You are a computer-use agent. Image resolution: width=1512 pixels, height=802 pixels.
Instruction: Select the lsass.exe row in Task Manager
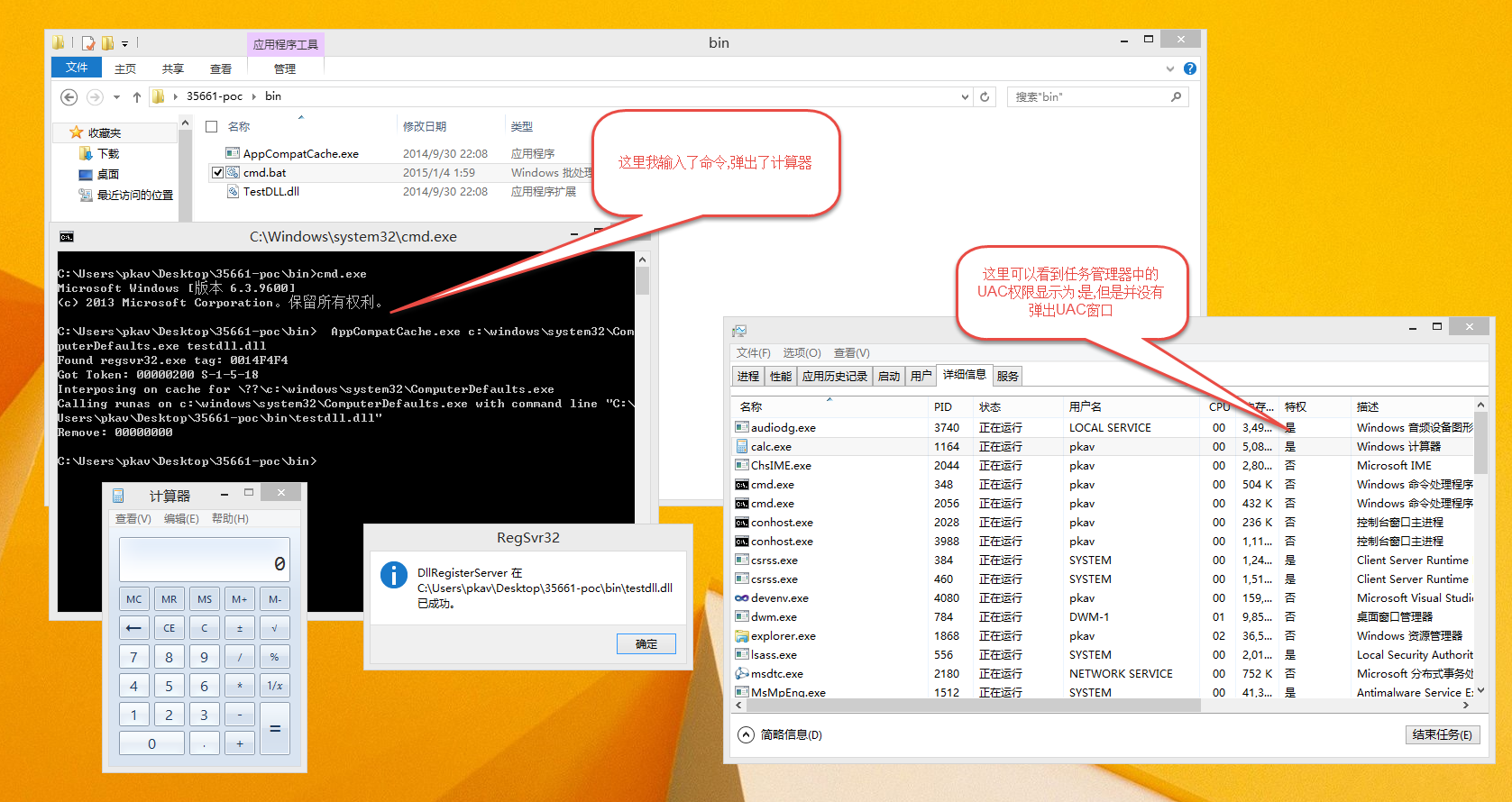[x=1104, y=654]
